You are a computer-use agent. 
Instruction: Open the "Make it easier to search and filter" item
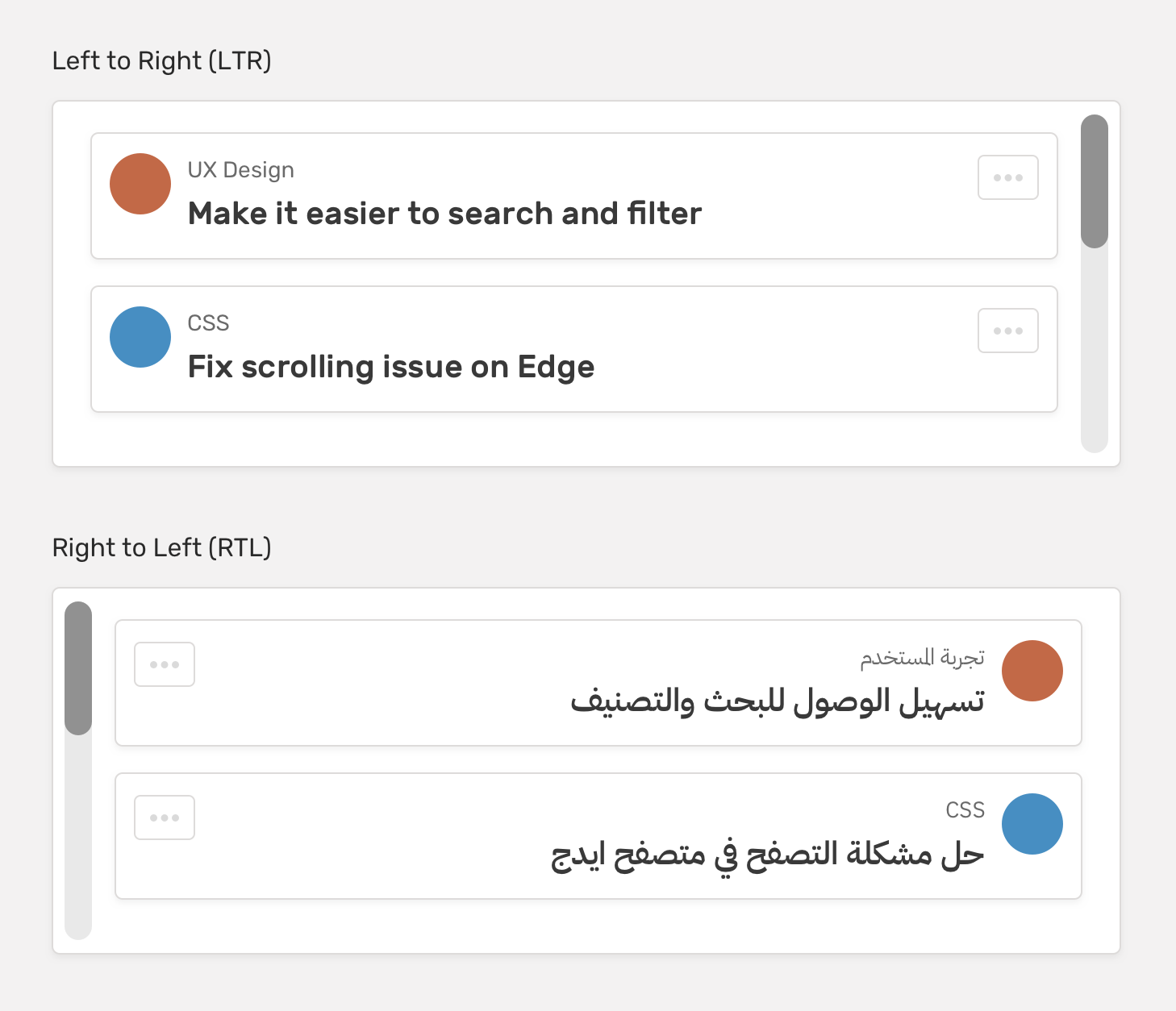point(444,214)
